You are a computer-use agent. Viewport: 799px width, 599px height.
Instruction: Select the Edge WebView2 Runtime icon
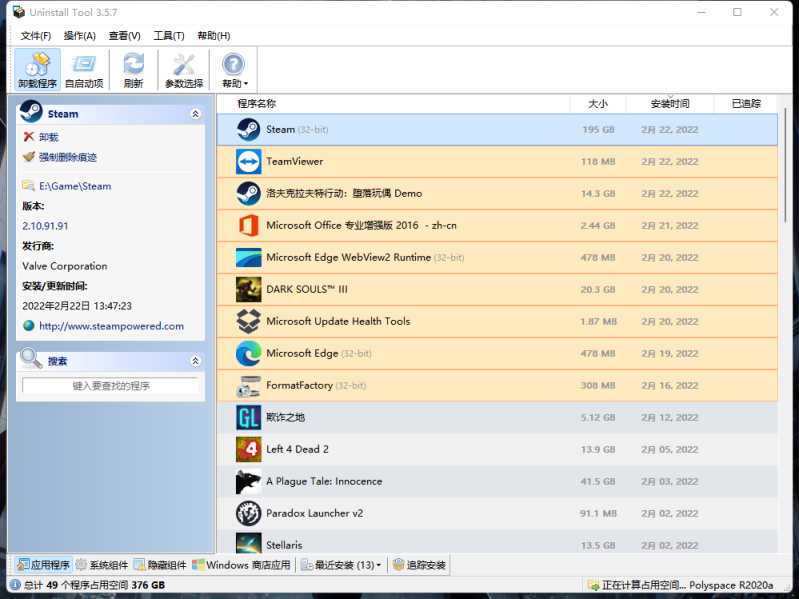click(x=249, y=257)
